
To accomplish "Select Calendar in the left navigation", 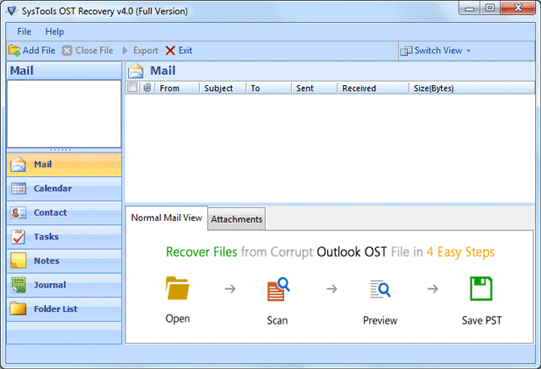I will click(x=64, y=188).
